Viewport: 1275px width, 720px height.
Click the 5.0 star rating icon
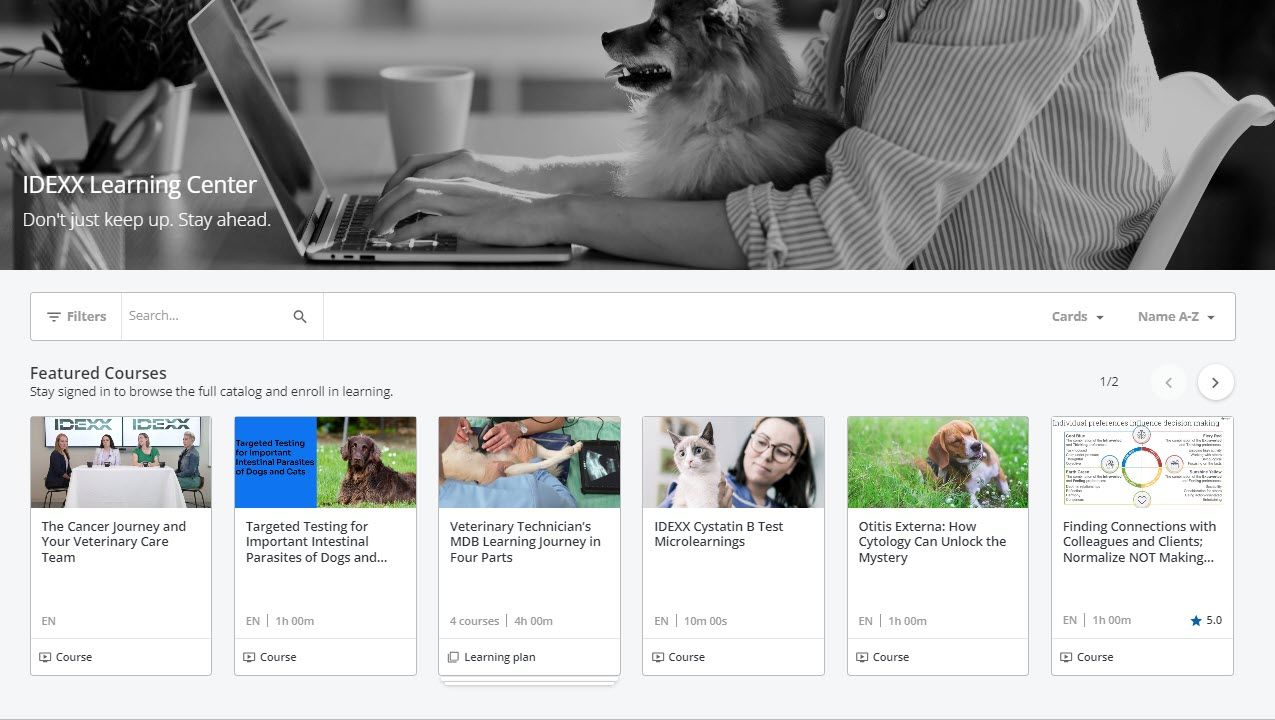[1196, 621]
